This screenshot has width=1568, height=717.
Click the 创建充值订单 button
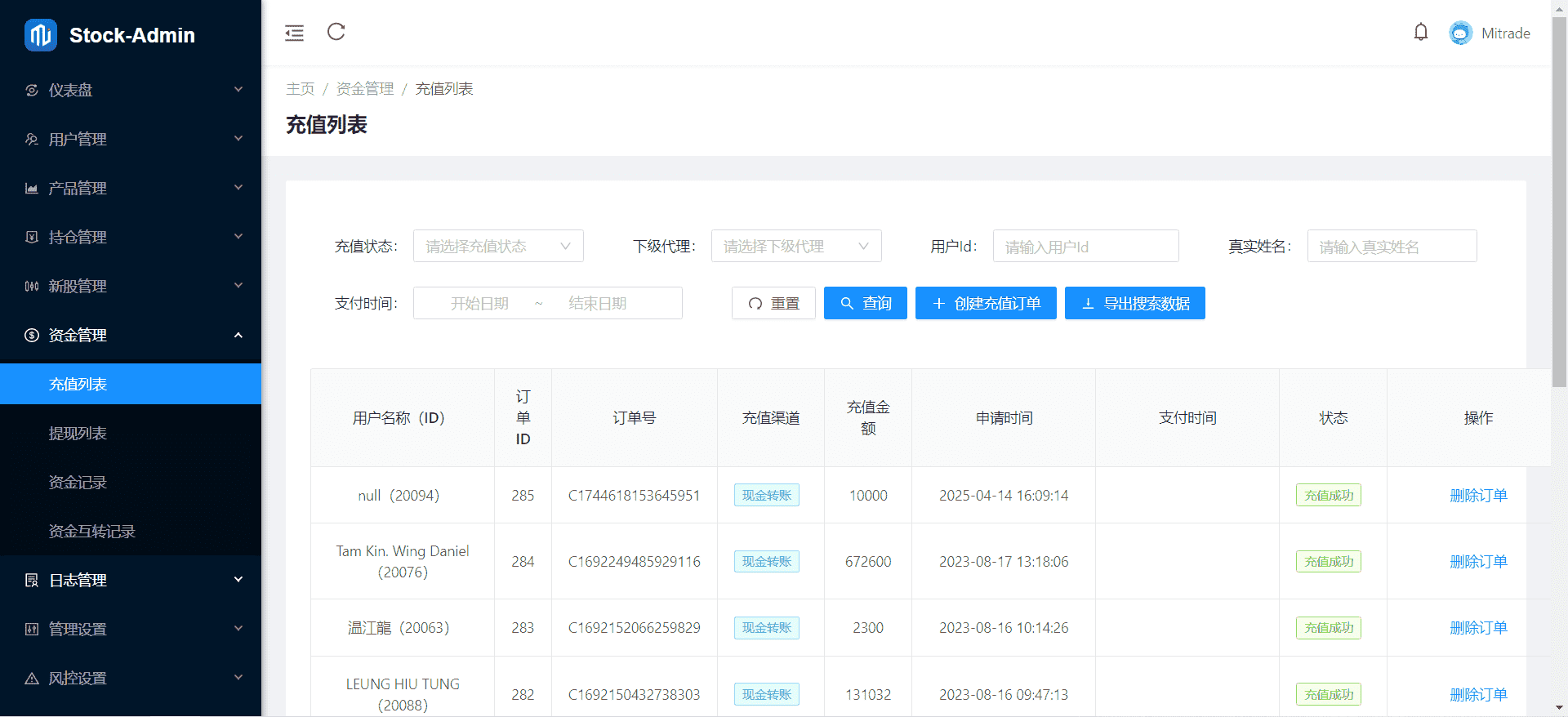(986, 304)
